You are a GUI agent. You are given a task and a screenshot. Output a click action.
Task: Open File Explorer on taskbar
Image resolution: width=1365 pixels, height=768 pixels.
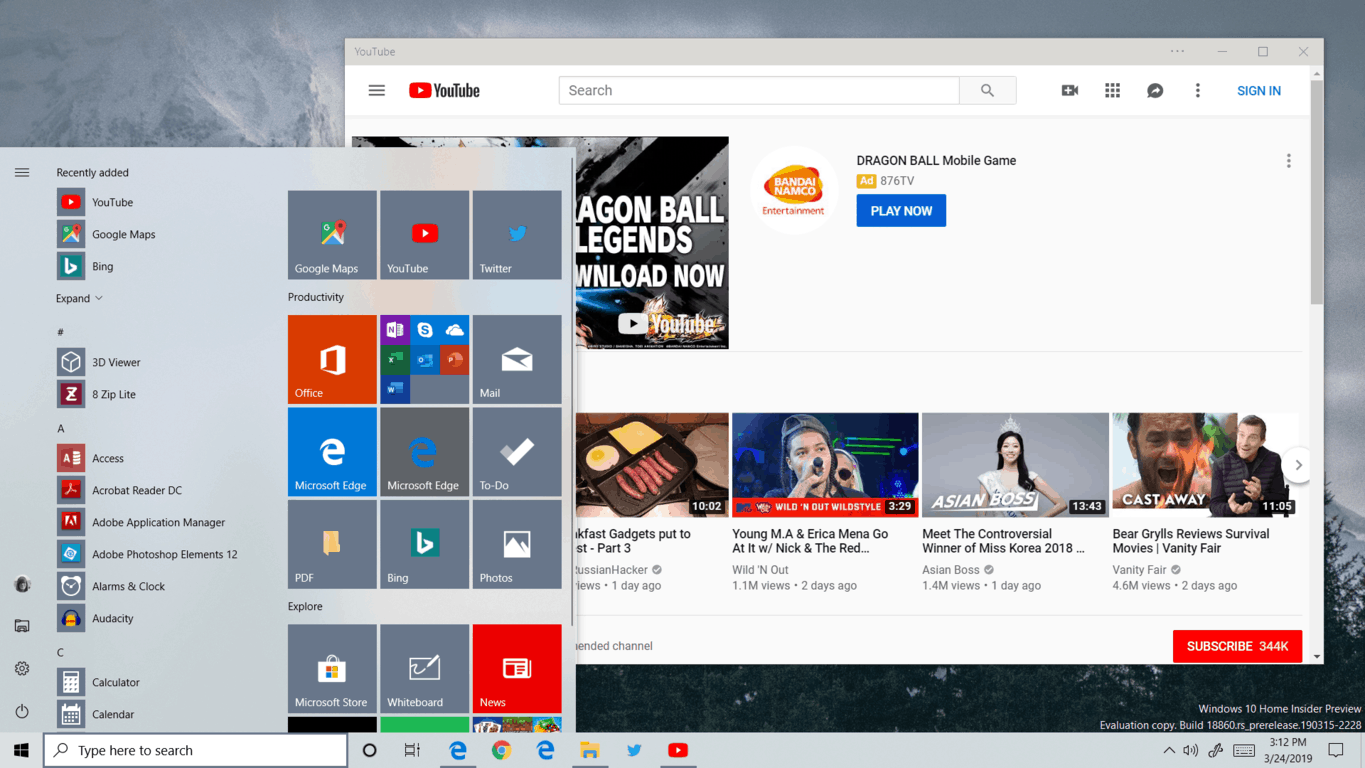pos(590,750)
